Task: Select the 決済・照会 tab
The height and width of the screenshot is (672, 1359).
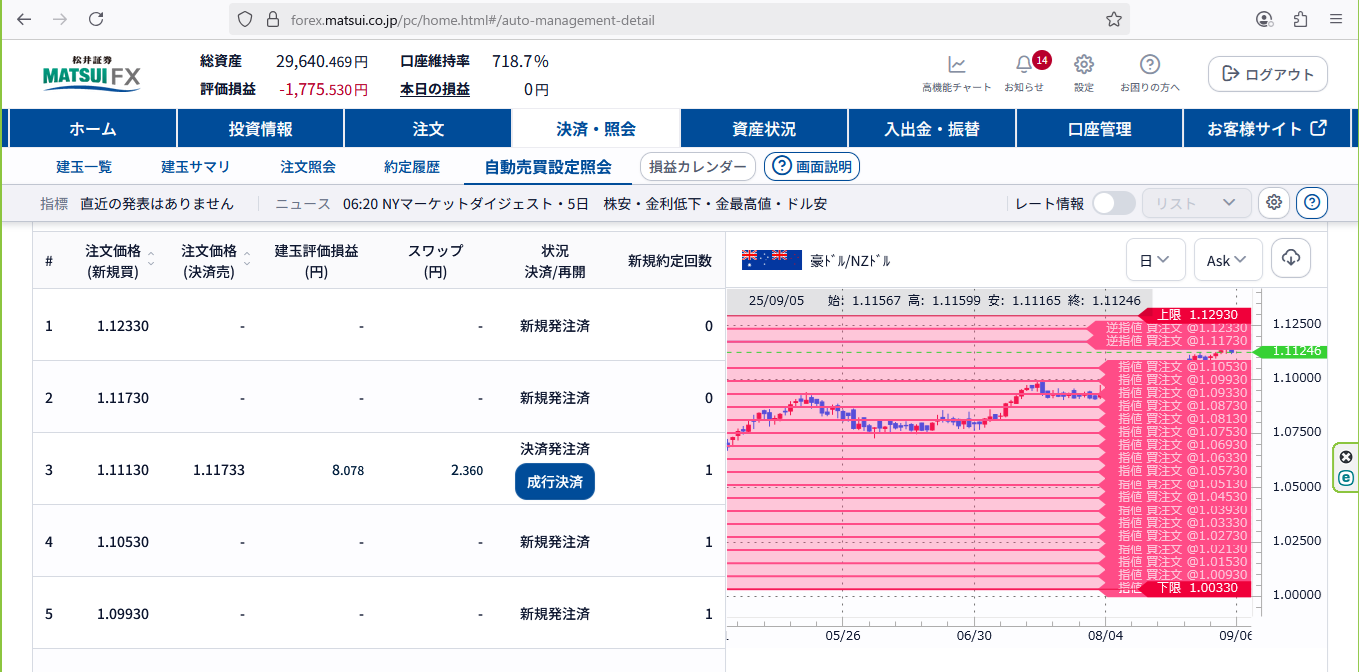Action: 596,129
